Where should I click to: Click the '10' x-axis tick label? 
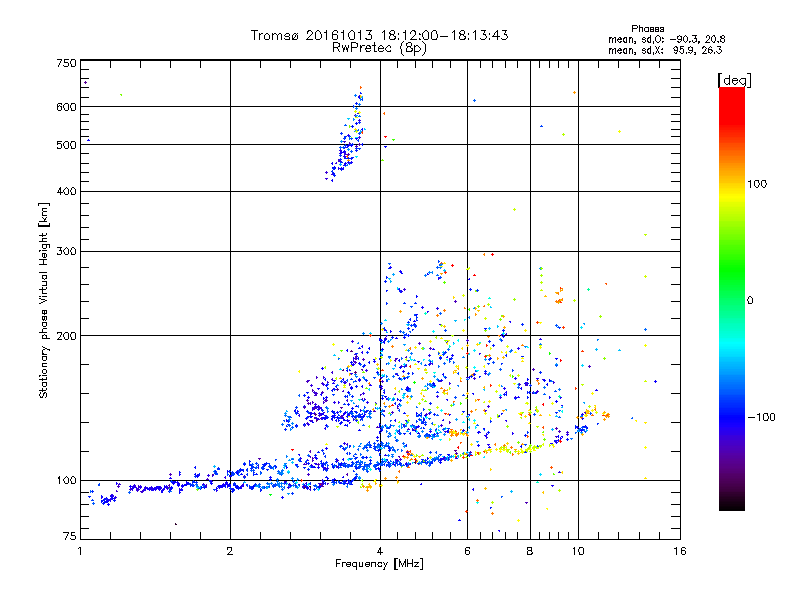578,551
